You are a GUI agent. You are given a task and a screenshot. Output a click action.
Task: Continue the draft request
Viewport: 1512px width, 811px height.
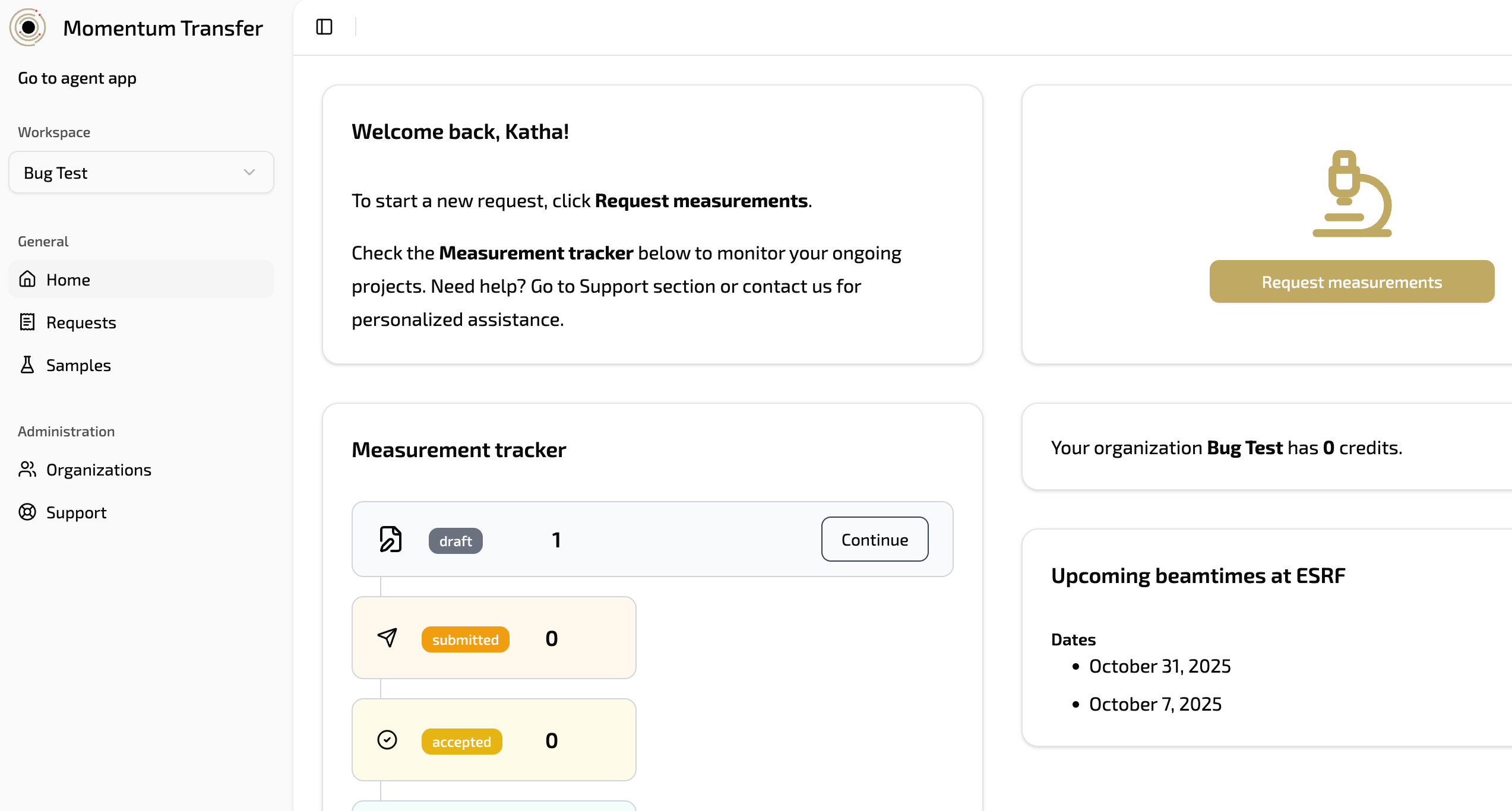(874, 539)
